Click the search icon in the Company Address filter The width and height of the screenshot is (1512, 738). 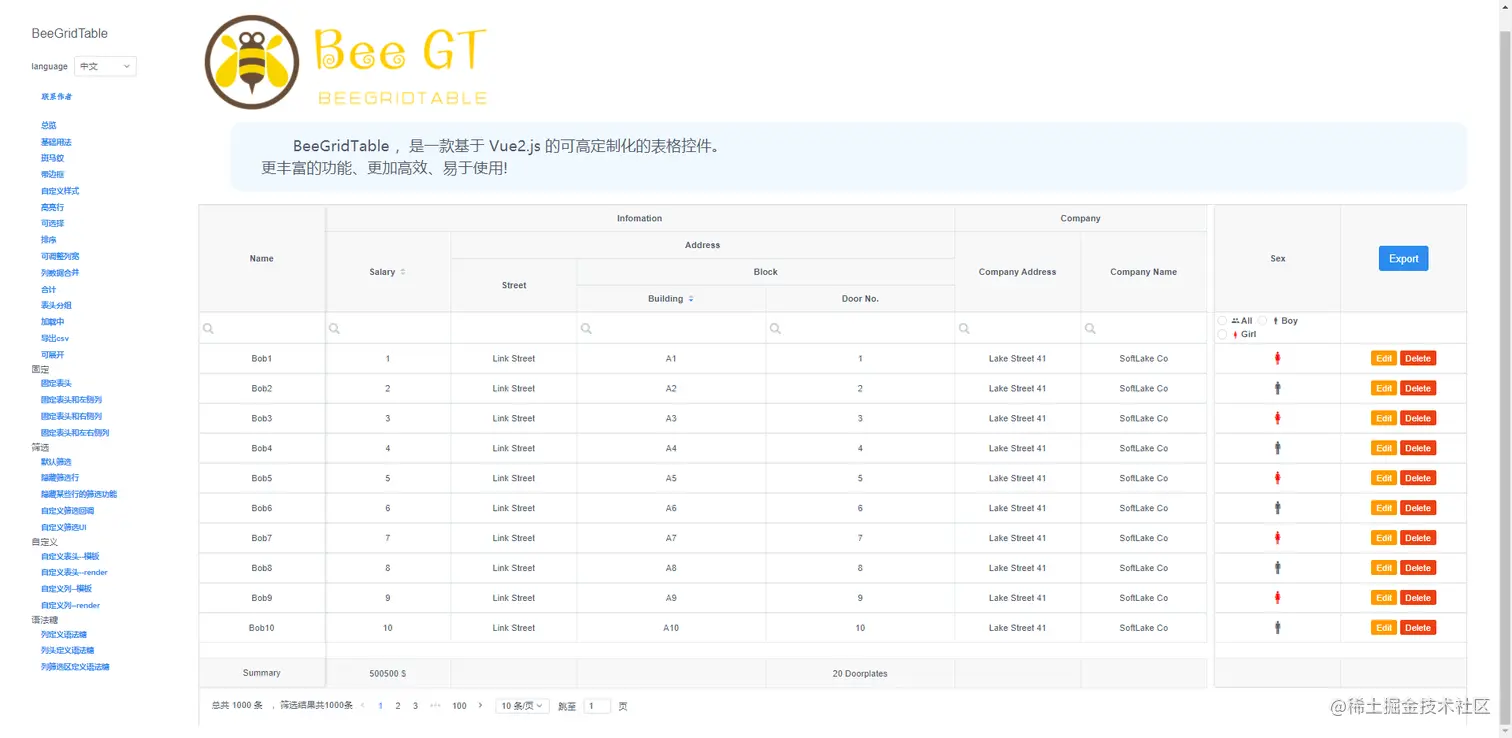[964, 328]
